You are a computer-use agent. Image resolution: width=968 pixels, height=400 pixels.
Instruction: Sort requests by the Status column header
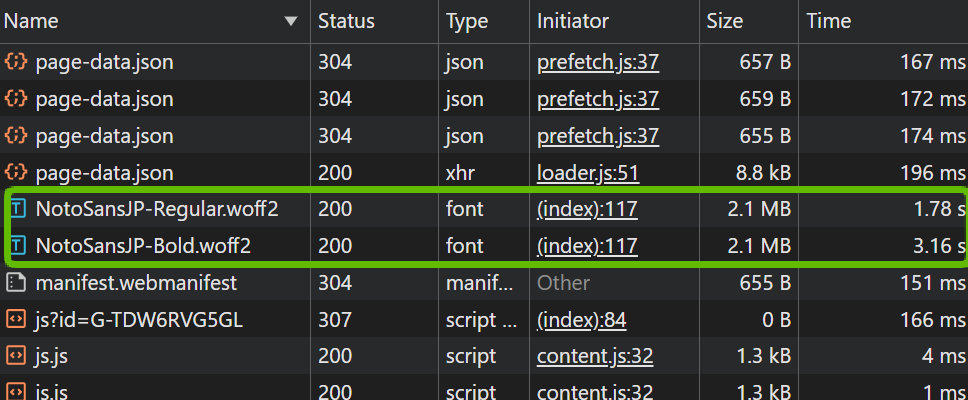(x=346, y=21)
